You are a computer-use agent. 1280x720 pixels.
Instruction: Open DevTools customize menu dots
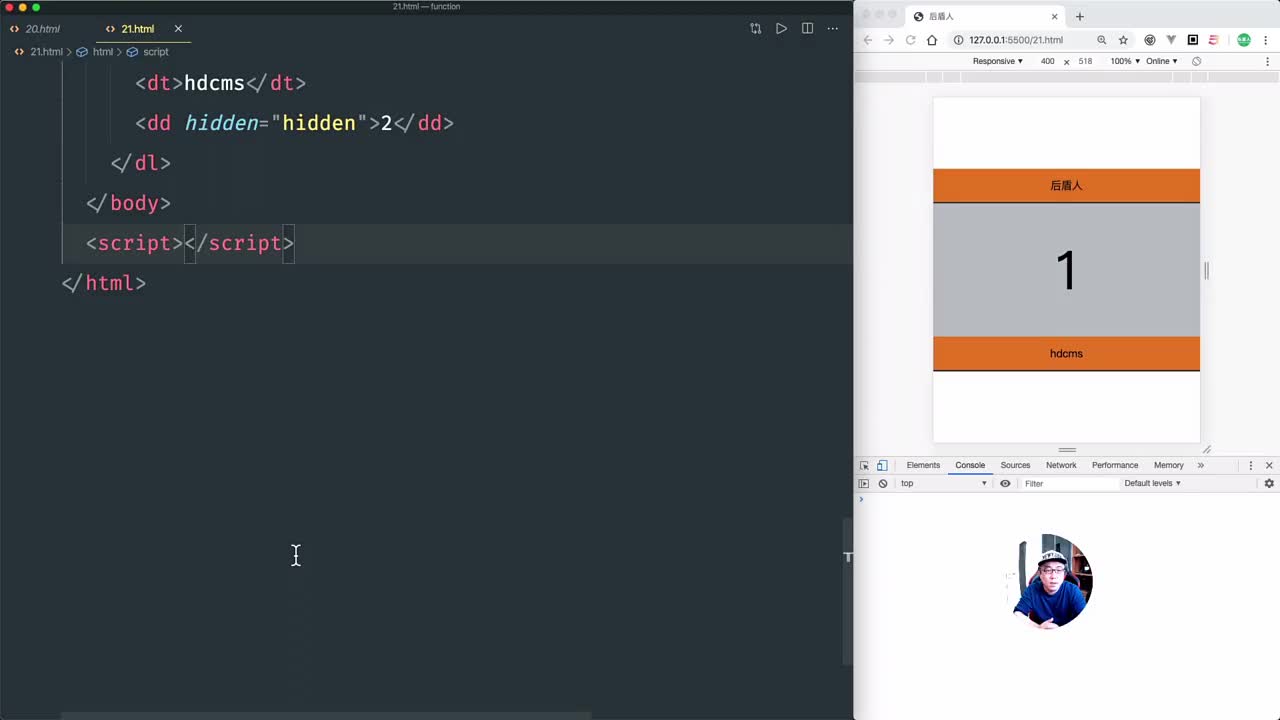coord(1250,466)
